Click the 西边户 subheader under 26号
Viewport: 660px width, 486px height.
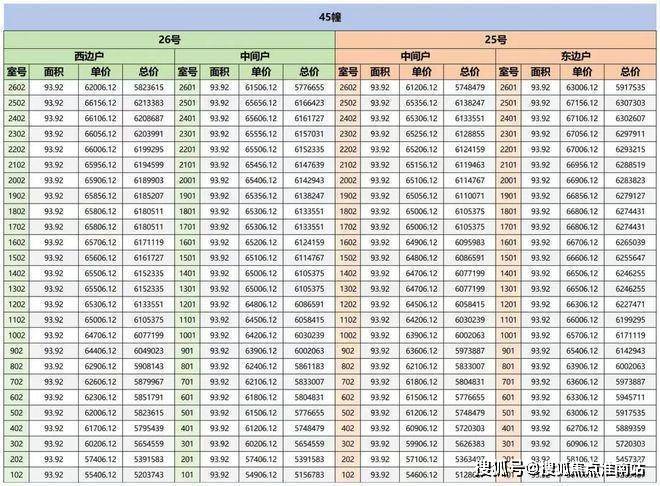(89, 56)
